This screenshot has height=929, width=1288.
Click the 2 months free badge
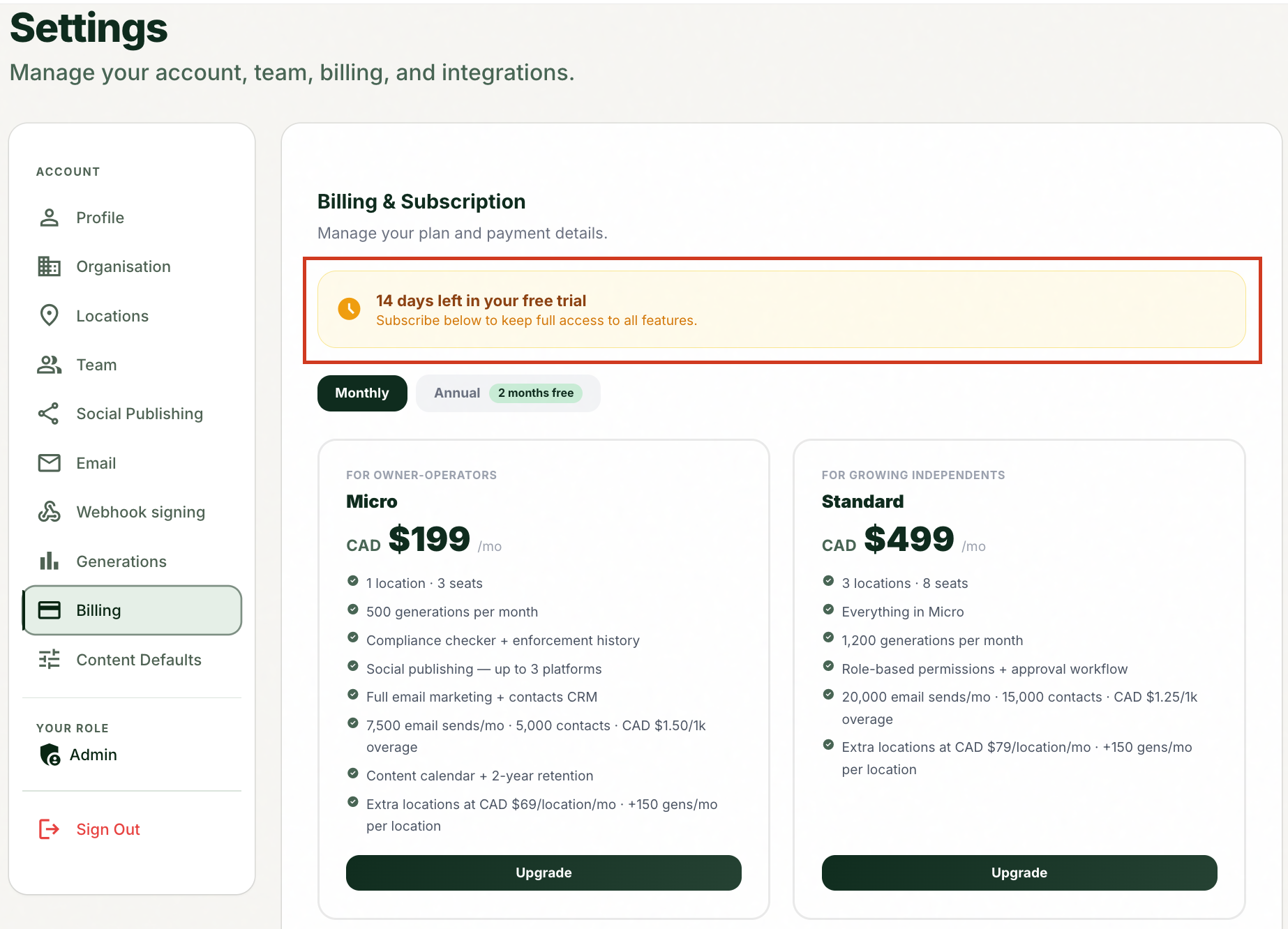point(536,393)
